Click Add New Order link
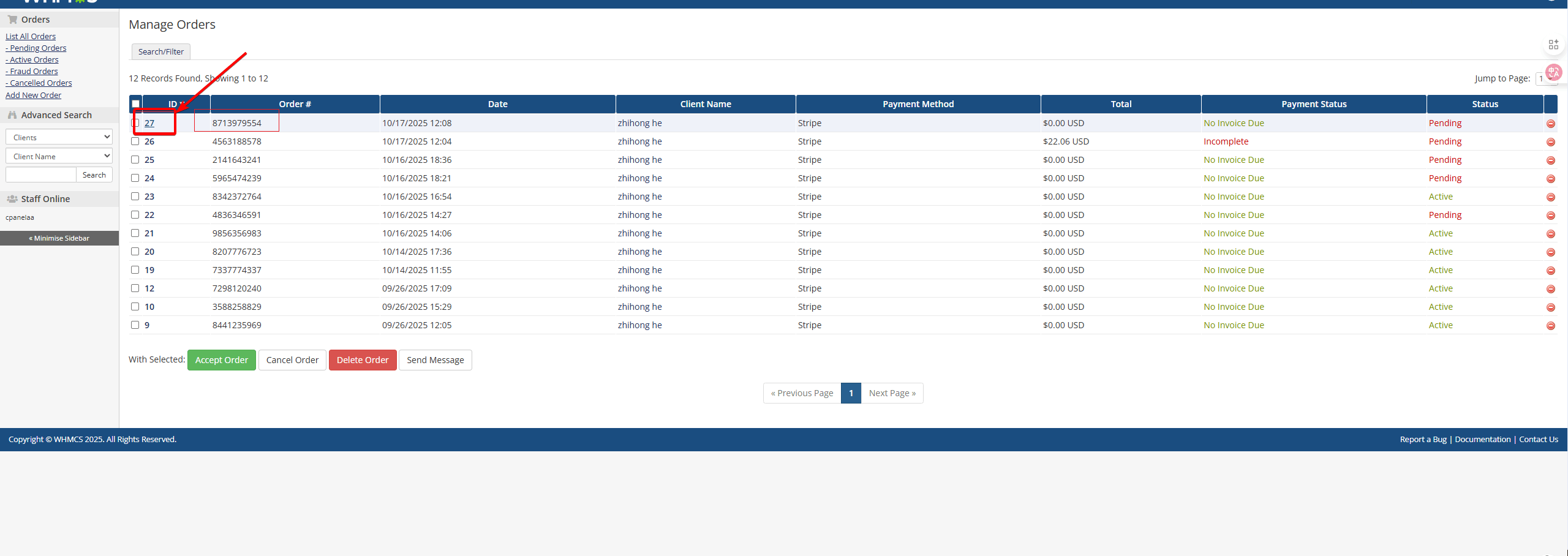Image resolution: width=1568 pixels, height=556 pixels. pos(34,95)
